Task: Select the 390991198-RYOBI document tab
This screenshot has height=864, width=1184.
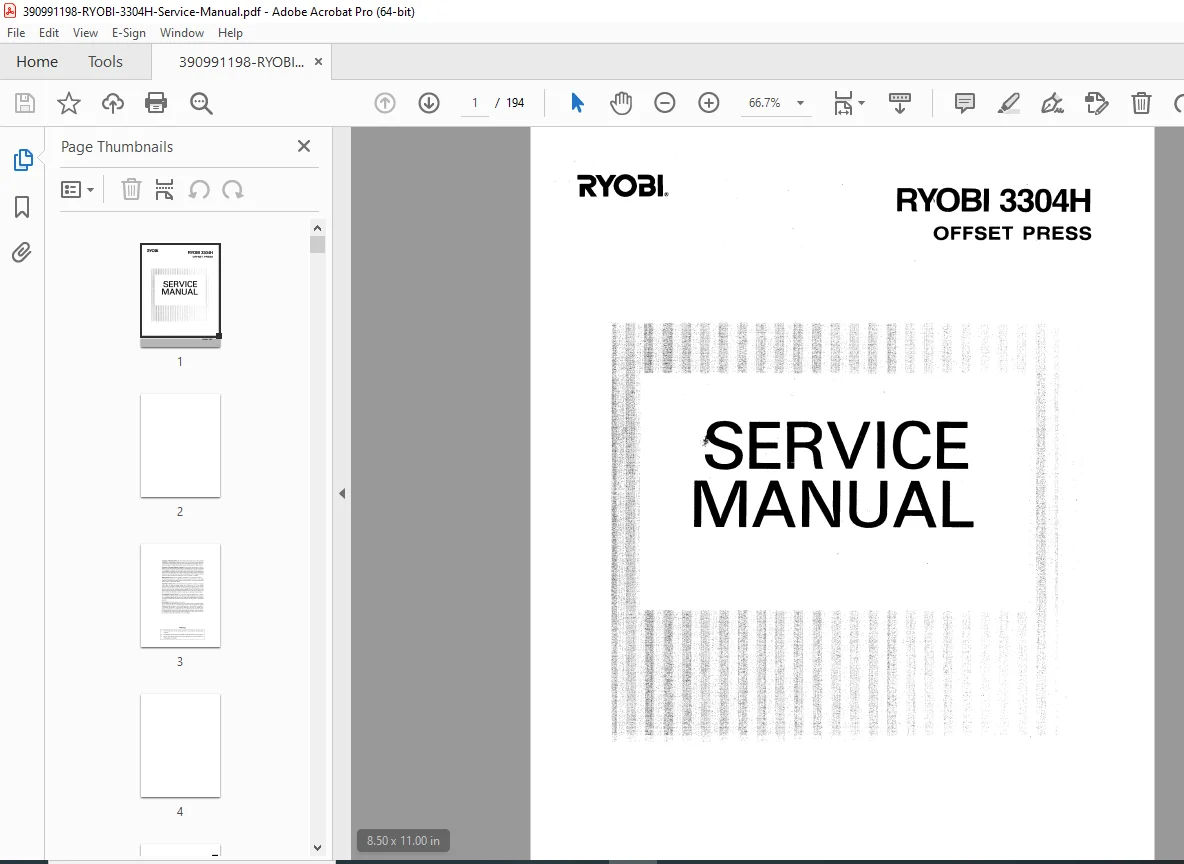Action: [241, 62]
